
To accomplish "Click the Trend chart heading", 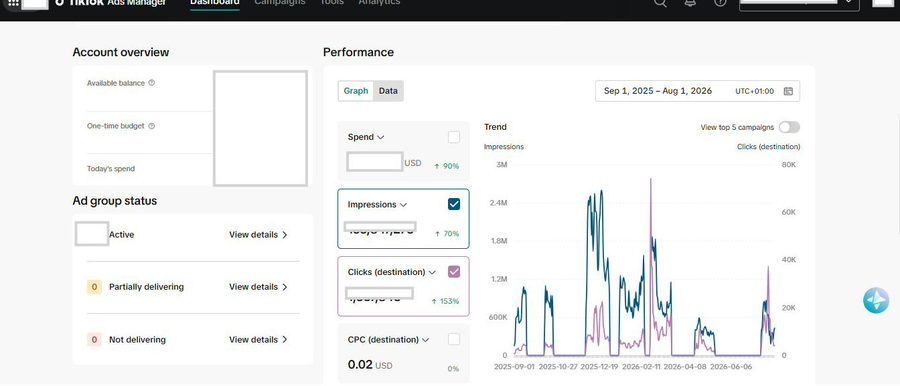I will pos(495,127).
